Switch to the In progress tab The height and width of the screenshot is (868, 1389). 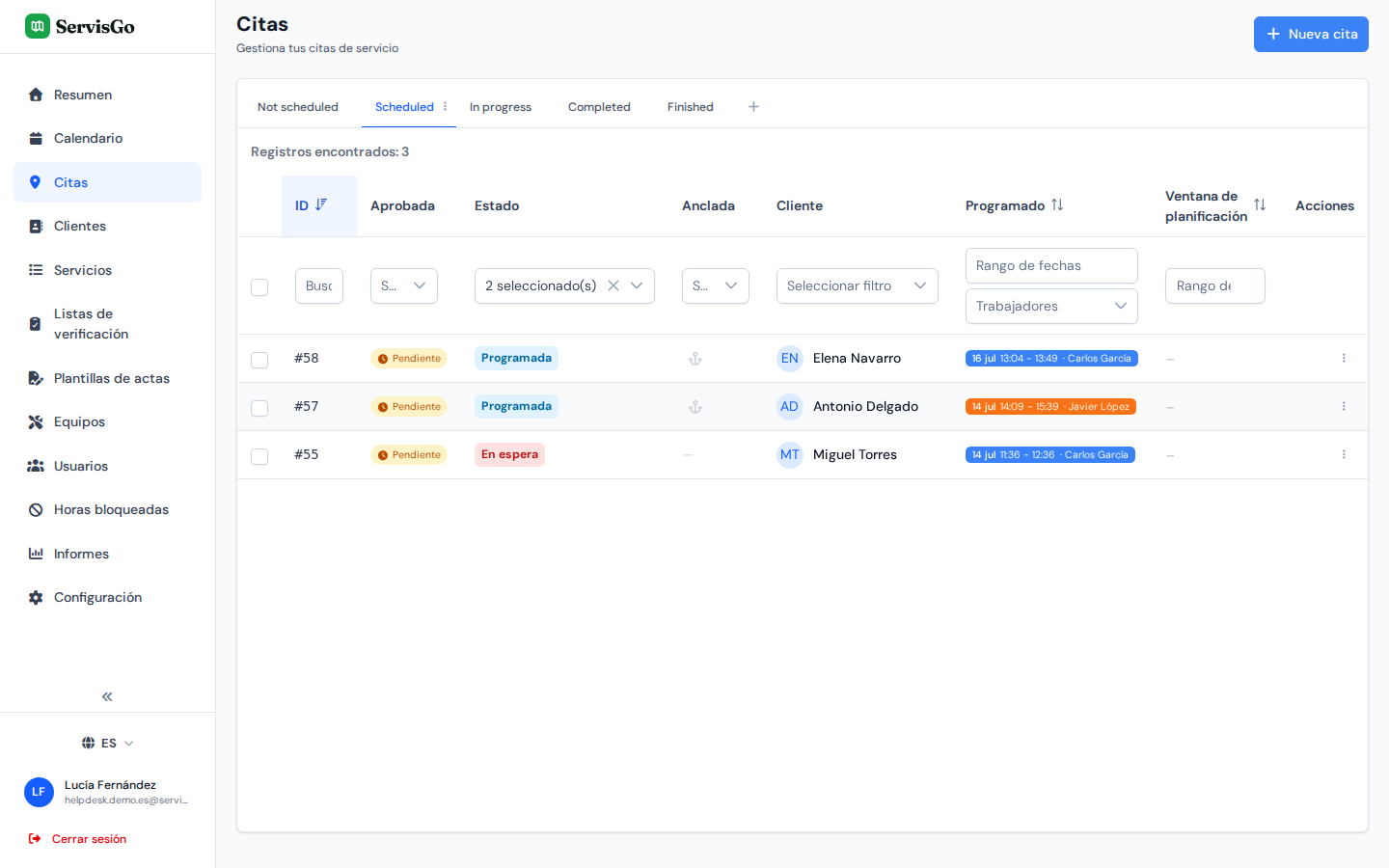tap(501, 107)
